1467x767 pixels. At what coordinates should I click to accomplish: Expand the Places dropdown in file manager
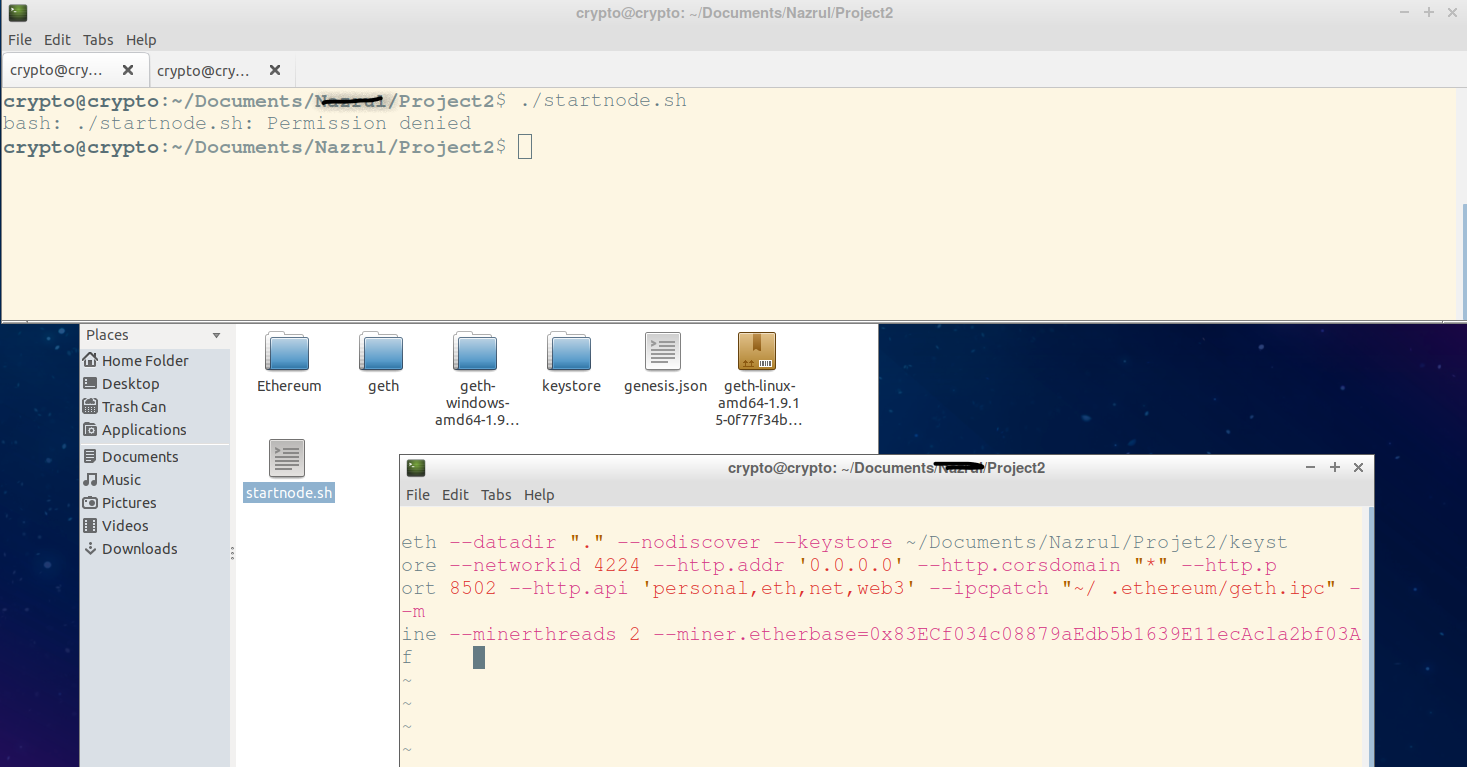pos(216,336)
